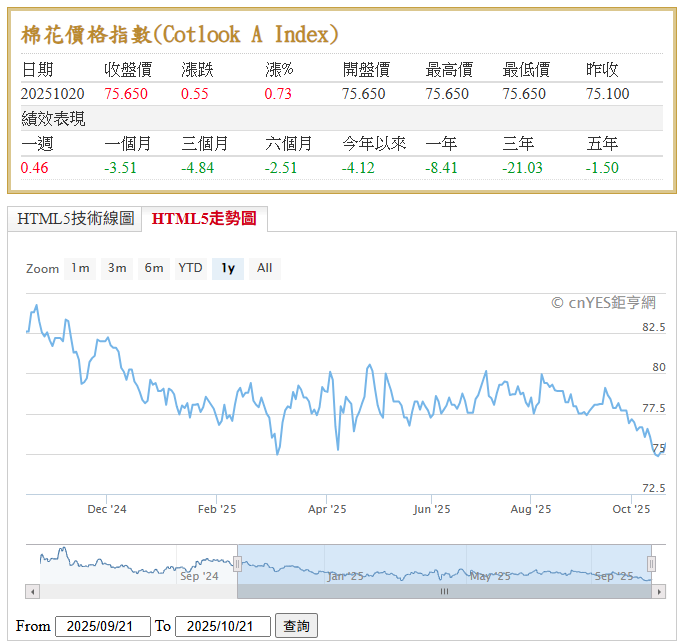
Task: Show All data range
Action: coord(264,268)
